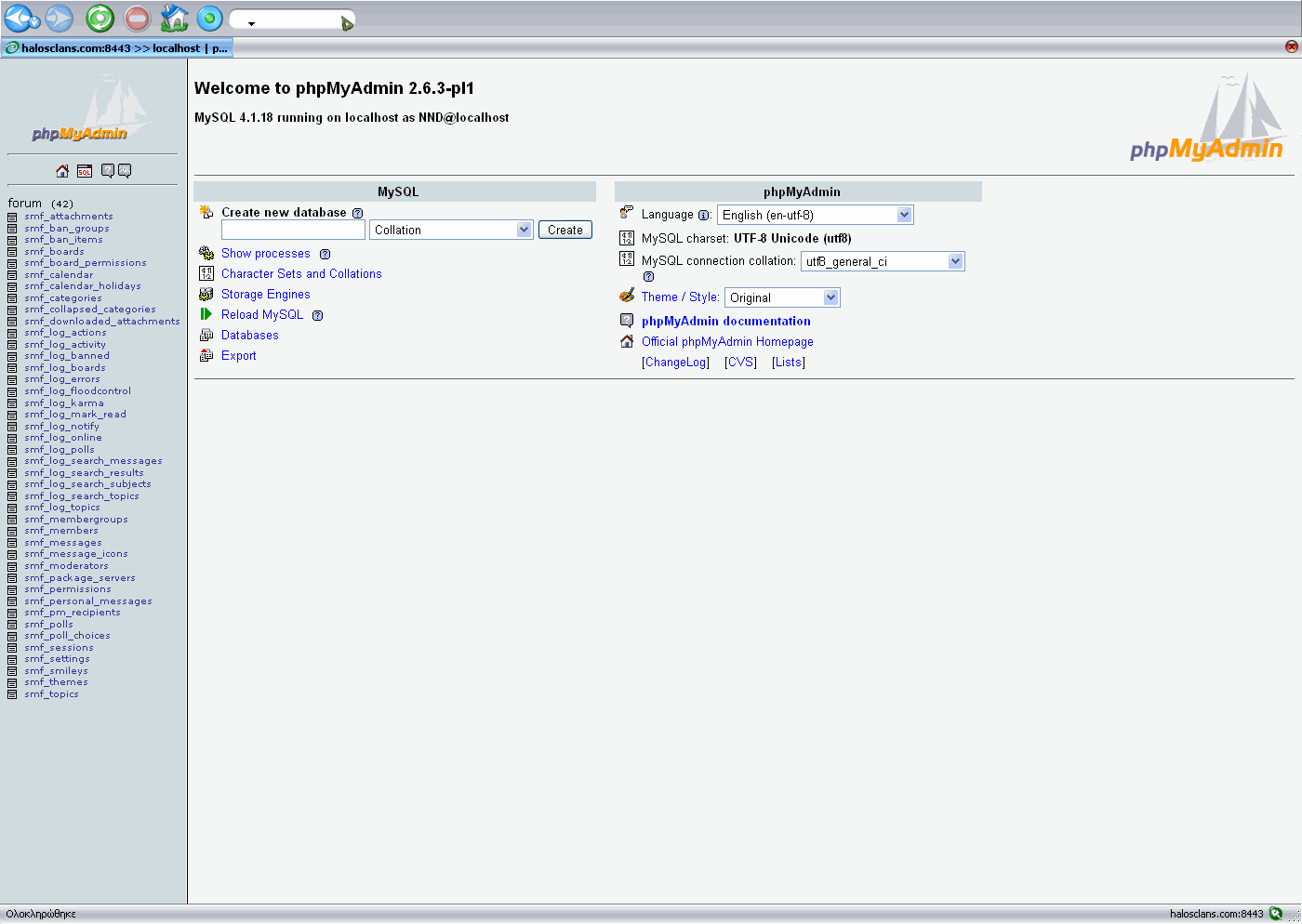Open phpMyAdmin documentation link
Viewport: 1302px width, 924px height.
(x=726, y=321)
